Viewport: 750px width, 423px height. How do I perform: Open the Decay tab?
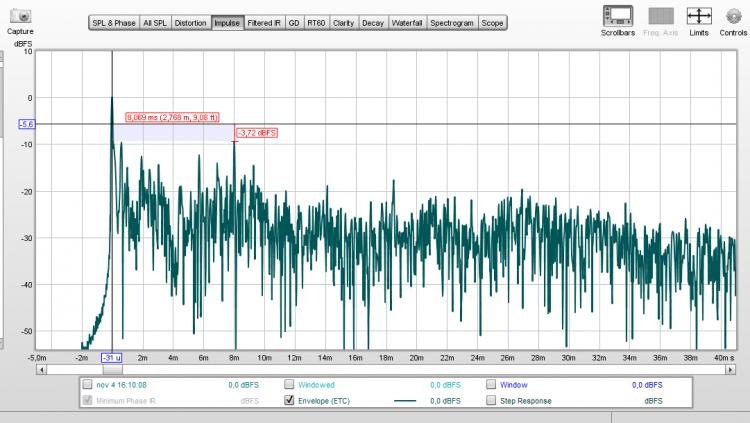(373, 23)
